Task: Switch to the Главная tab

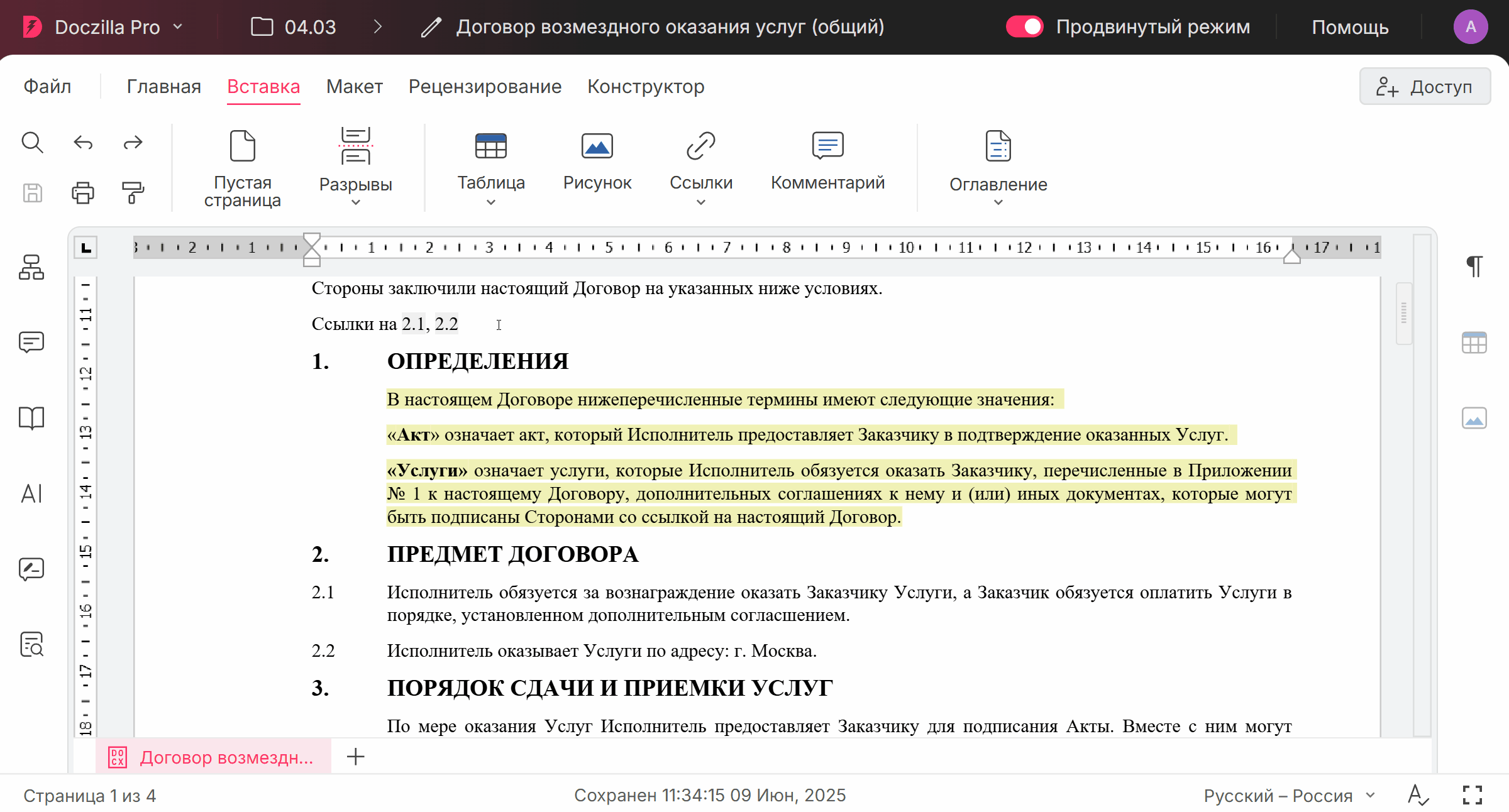Action: click(164, 87)
